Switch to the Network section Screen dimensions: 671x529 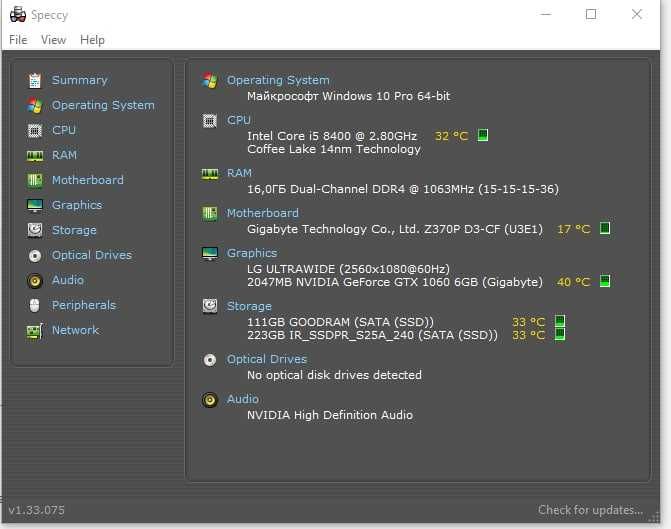(x=75, y=330)
